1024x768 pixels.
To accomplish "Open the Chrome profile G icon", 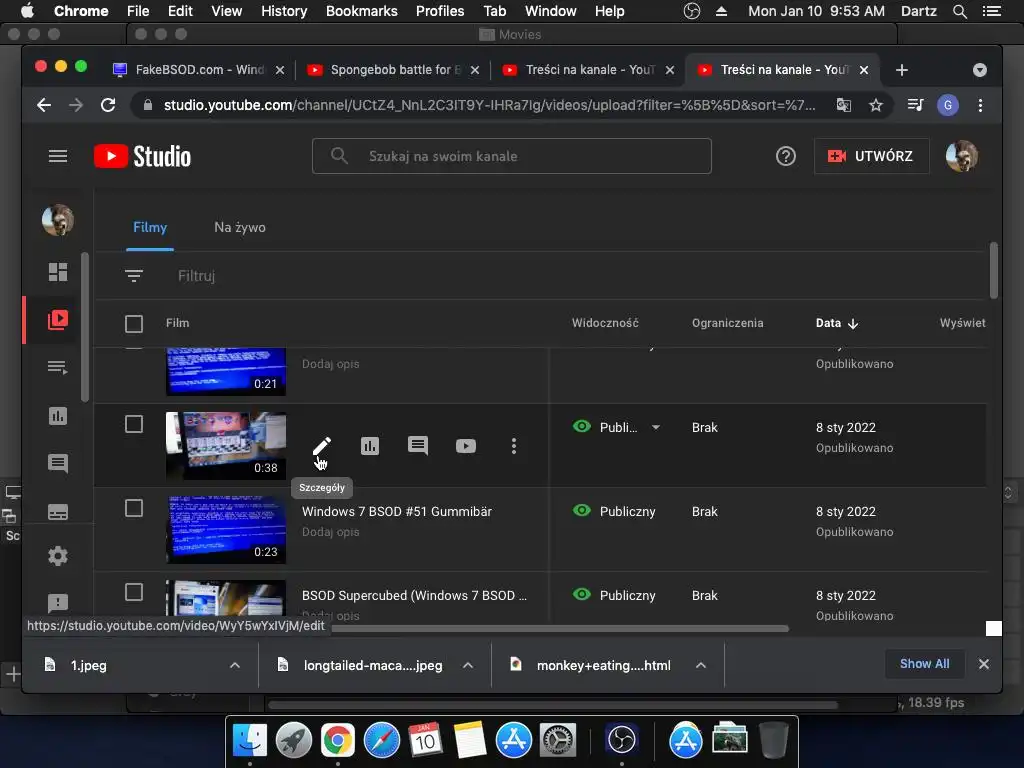I will 948,105.
